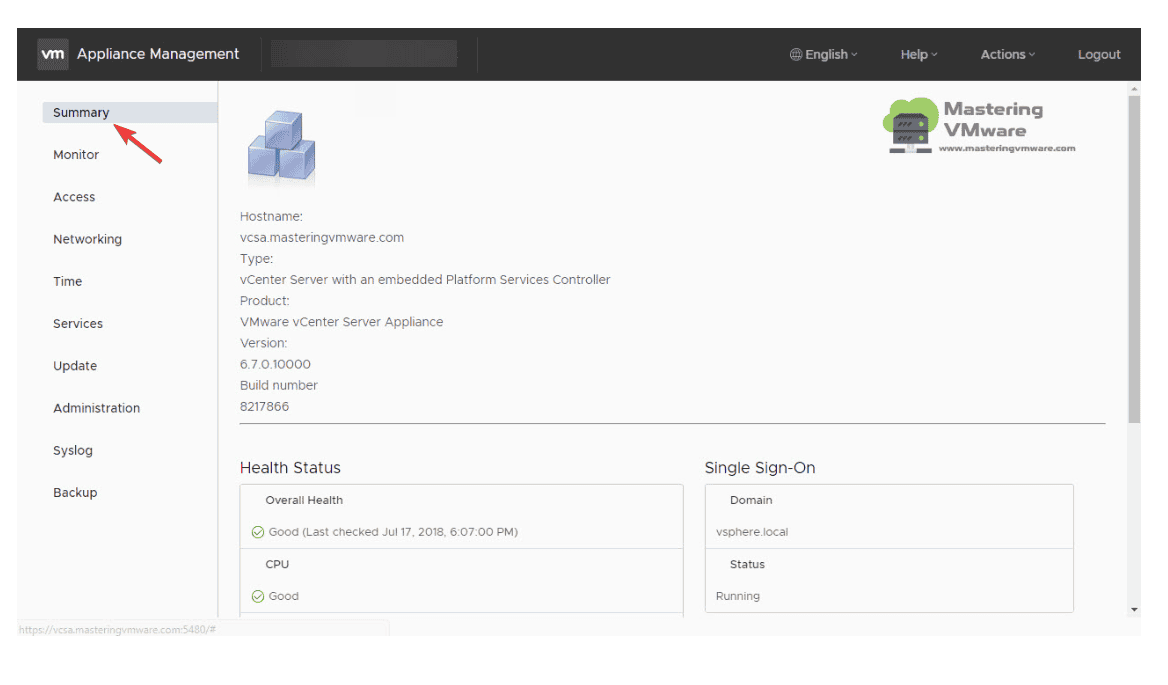This screenshot has width=1168, height=685.
Task: Click the Overall Health label
Action: click(x=304, y=500)
